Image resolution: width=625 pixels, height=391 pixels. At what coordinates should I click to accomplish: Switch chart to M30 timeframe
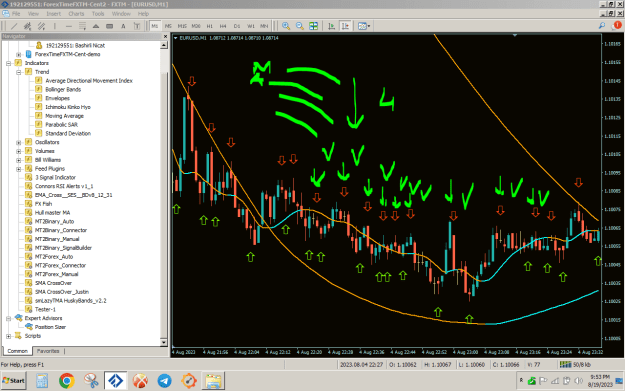tap(196, 26)
